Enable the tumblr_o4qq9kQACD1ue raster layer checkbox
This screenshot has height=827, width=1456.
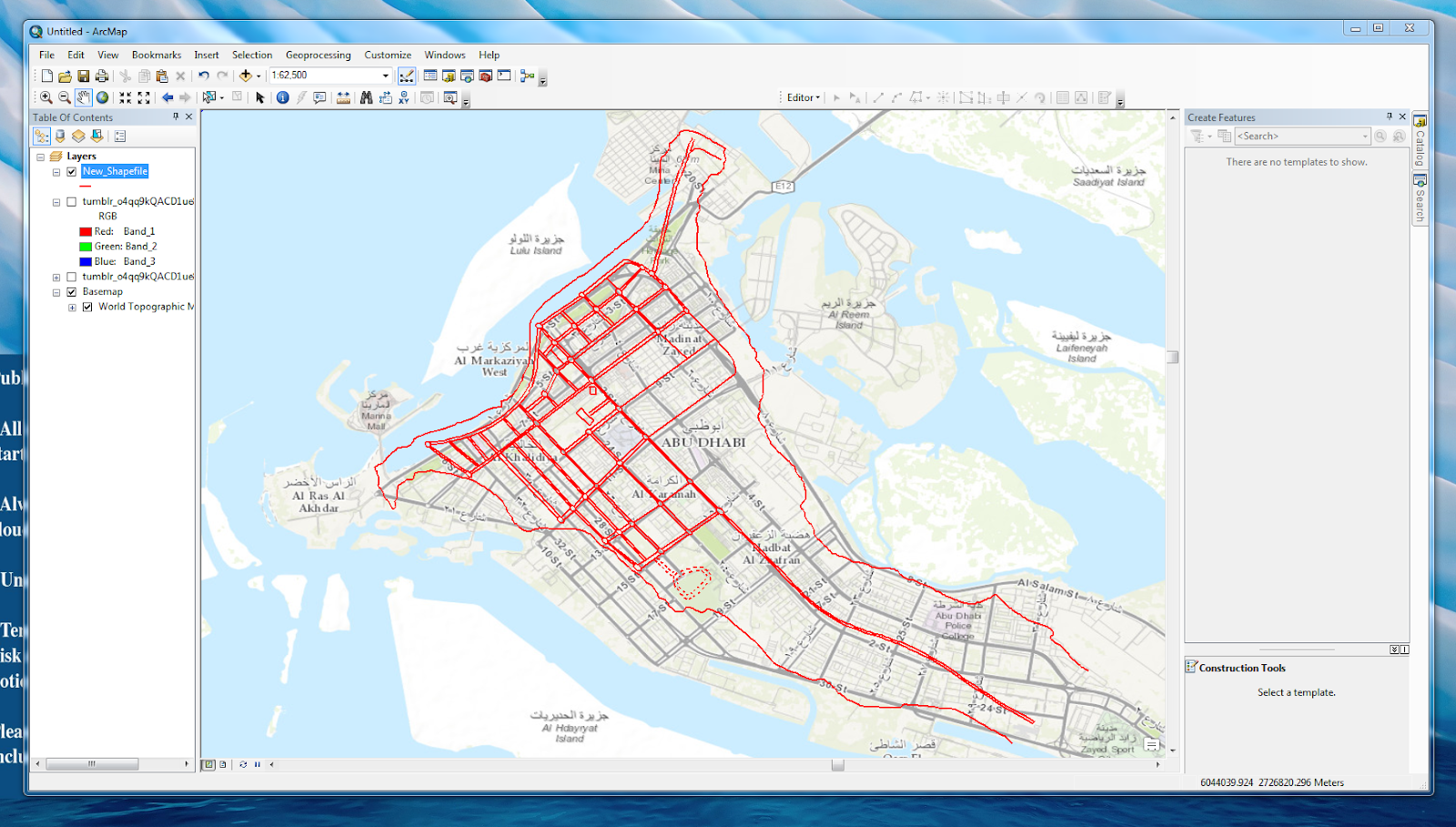pyautogui.click(x=72, y=202)
